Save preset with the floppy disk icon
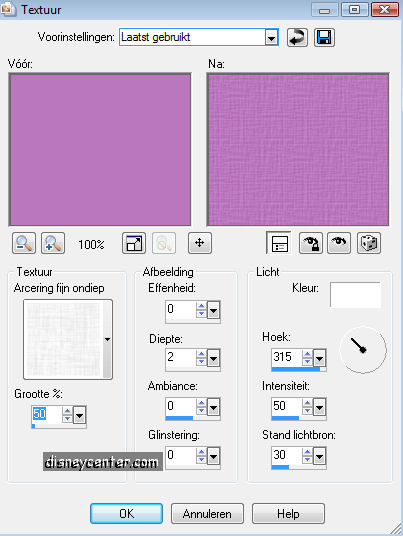This screenshot has height=536, width=403. pyautogui.click(x=324, y=38)
